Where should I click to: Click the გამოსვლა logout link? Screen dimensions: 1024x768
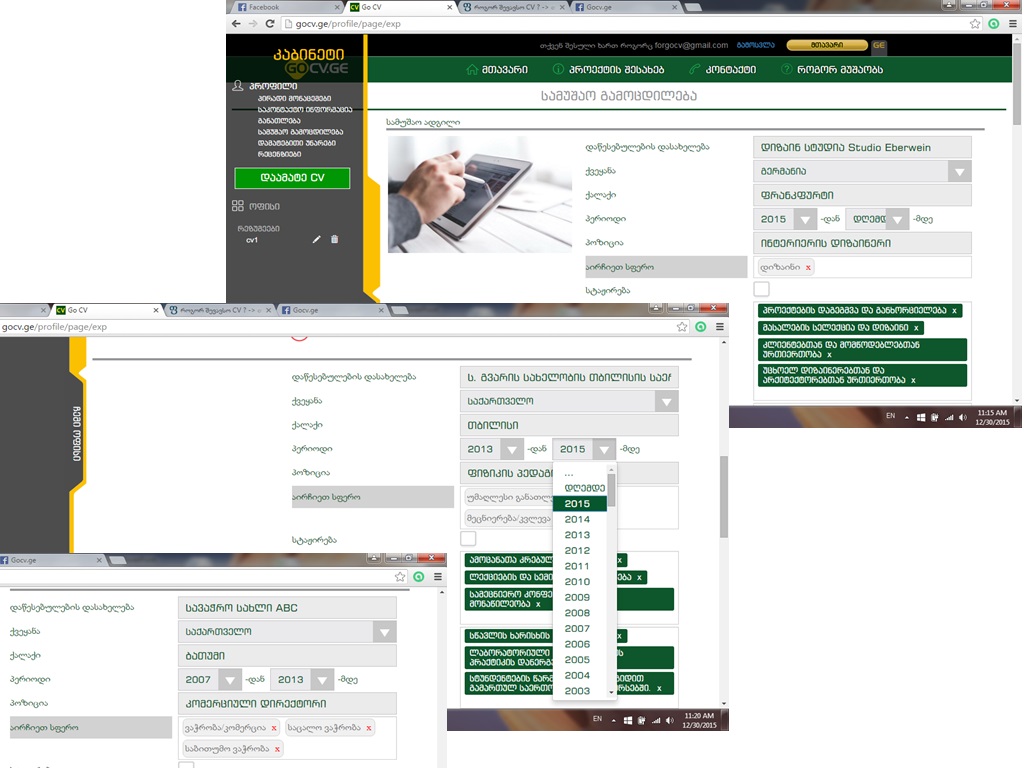pos(755,45)
